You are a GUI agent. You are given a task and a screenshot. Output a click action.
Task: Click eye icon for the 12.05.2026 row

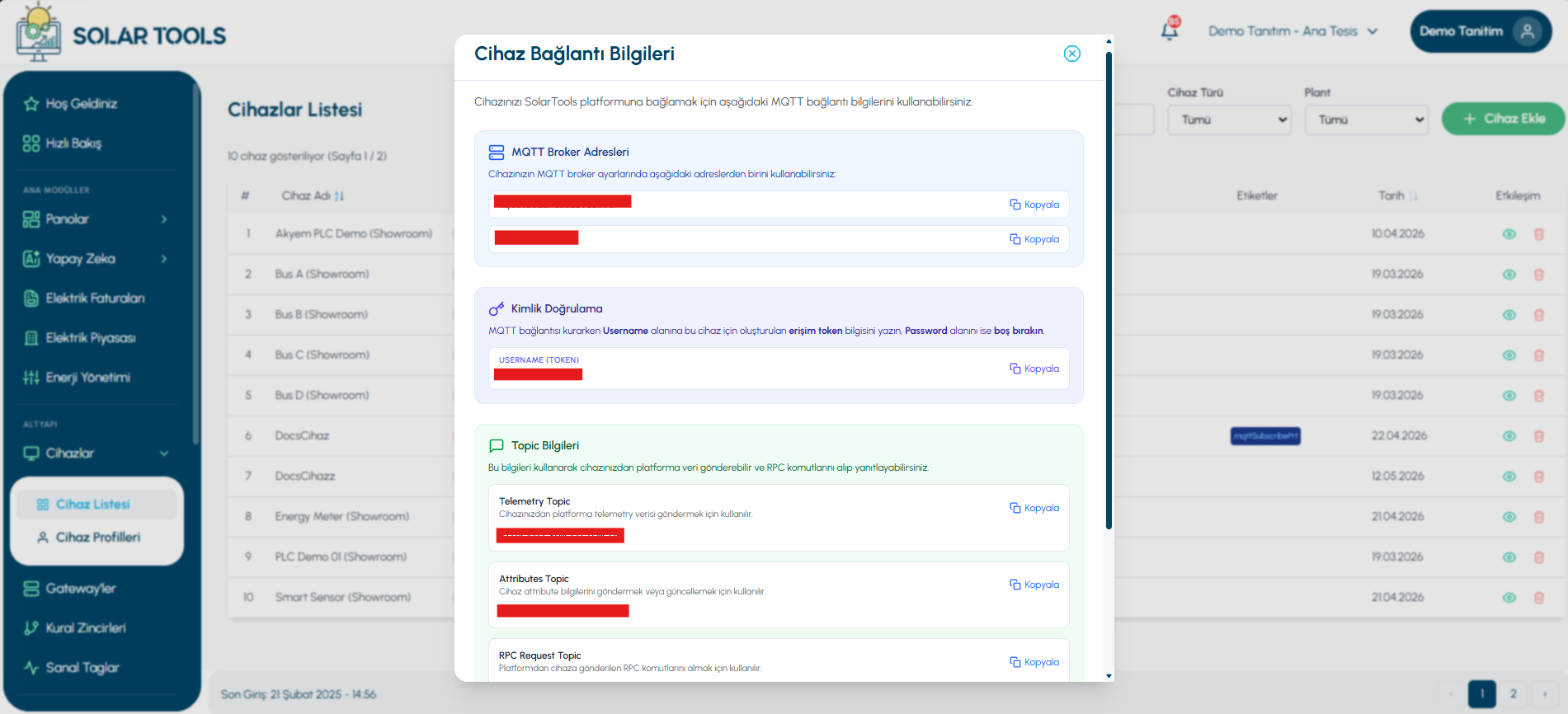click(x=1509, y=477)
